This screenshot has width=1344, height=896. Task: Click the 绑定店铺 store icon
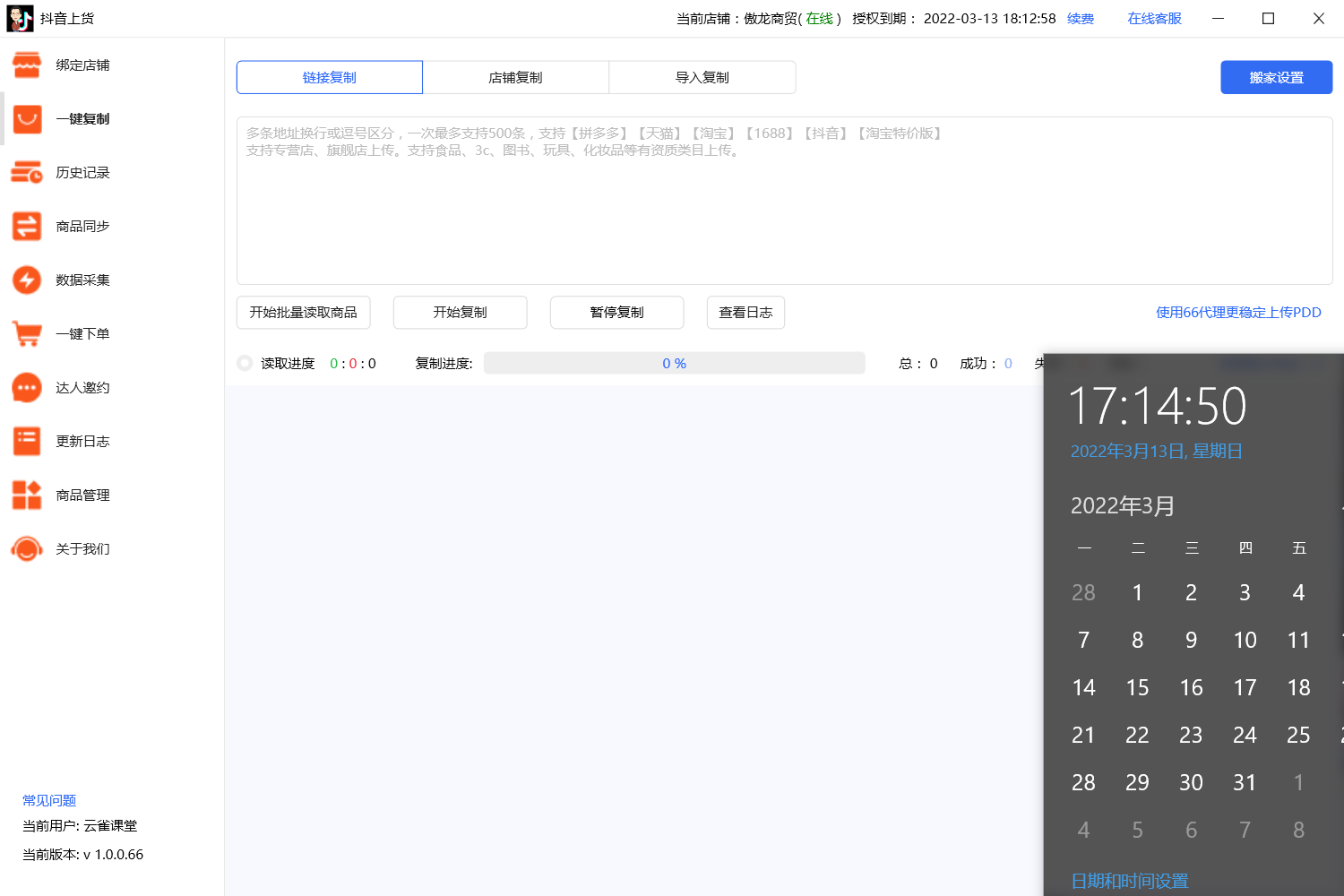[x=27, y=65]
